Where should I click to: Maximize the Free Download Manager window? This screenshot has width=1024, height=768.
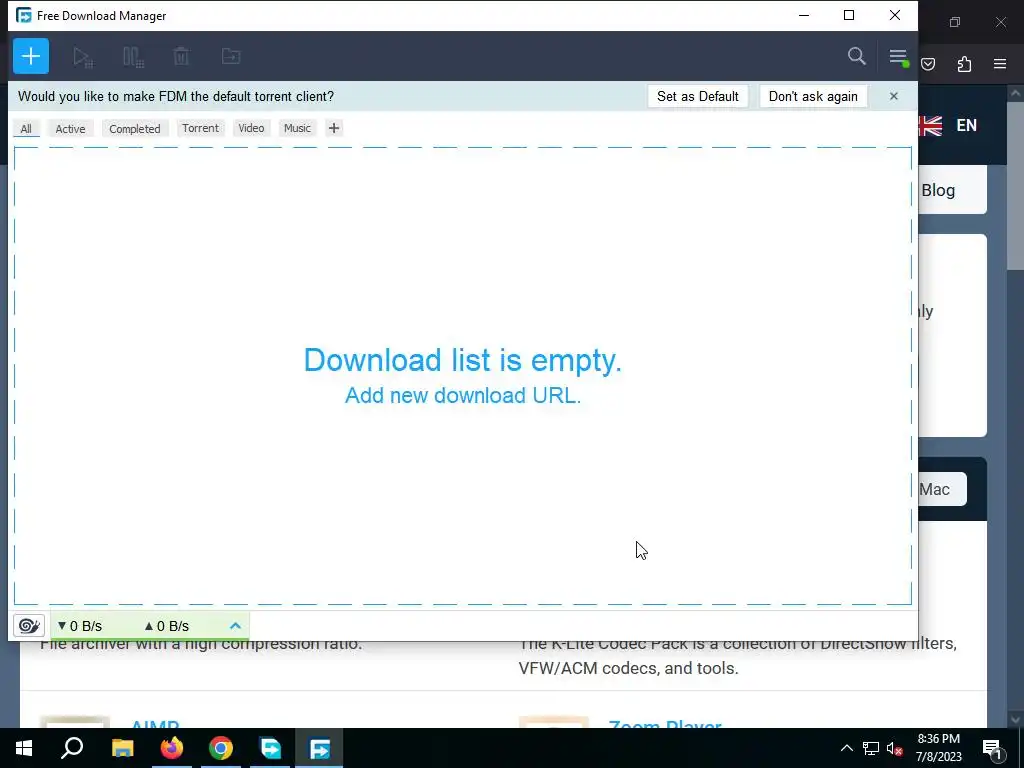click(x=849, y=15)
